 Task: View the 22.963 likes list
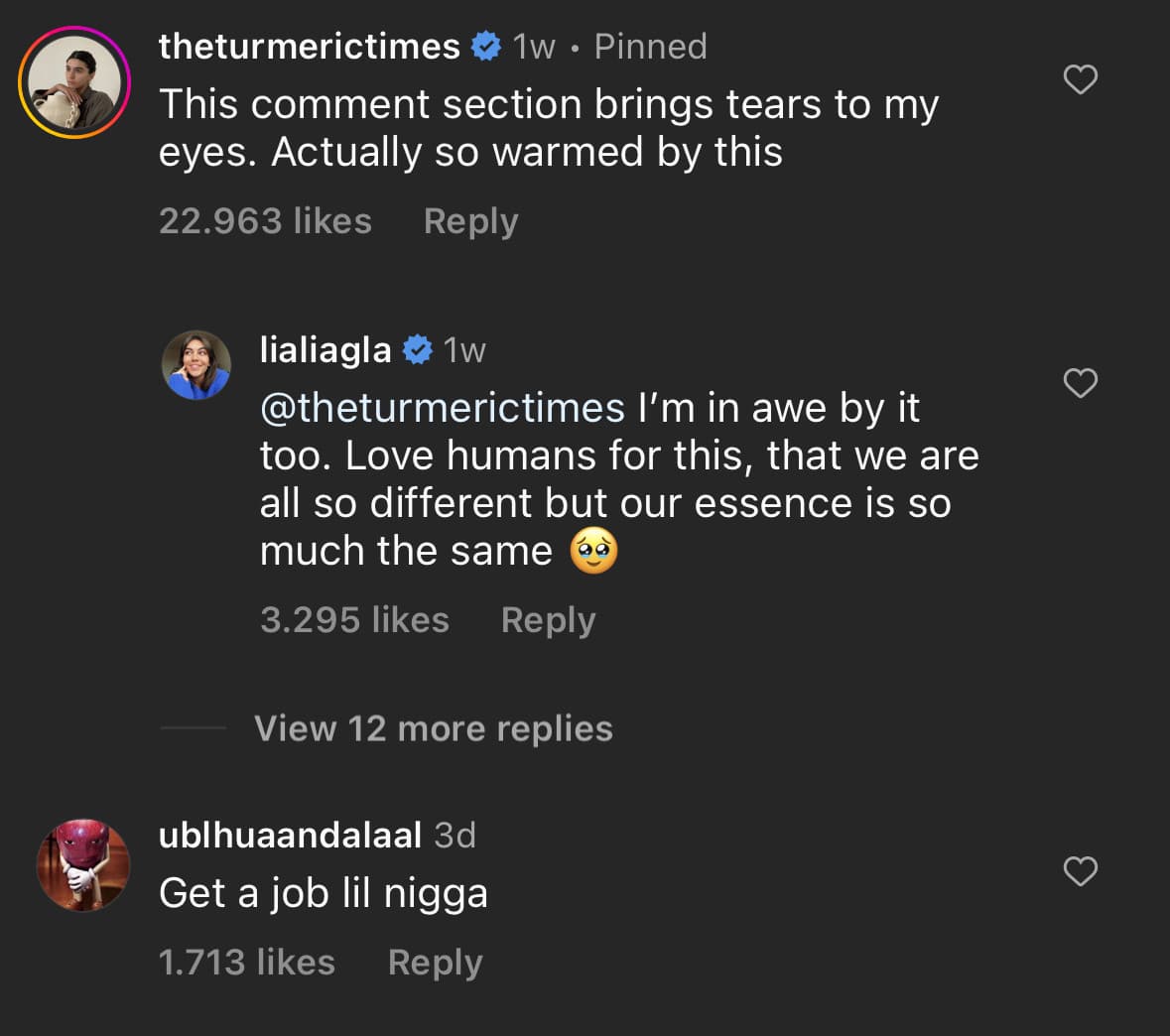[265, 221]
